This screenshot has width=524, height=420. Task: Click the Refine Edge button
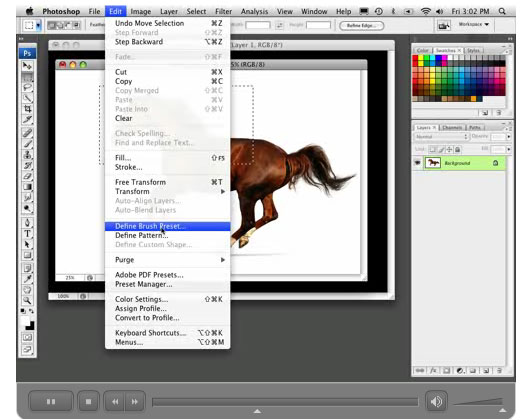click(362, 26)
